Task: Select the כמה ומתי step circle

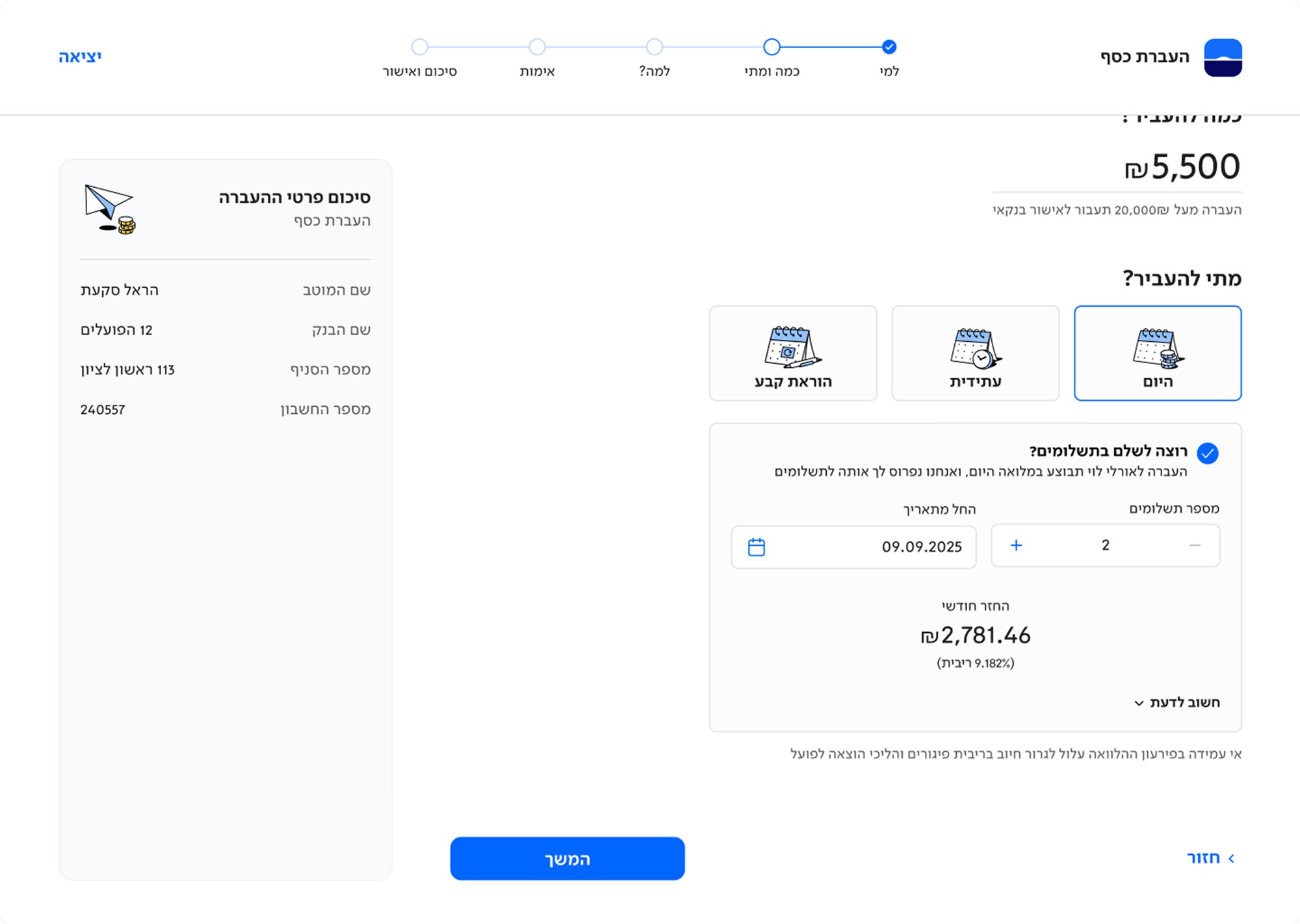Action: 772,47
